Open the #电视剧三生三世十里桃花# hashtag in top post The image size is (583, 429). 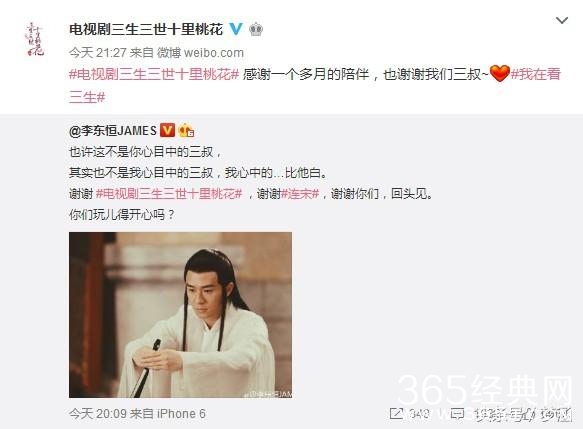tap(154, 74)
